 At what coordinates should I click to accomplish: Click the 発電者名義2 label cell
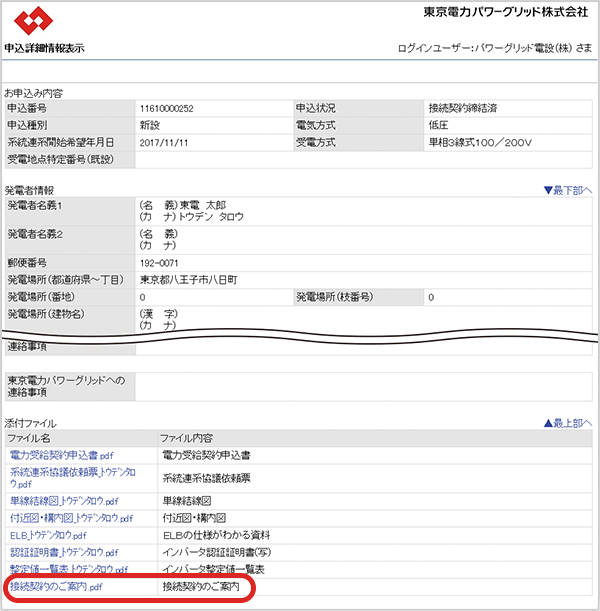[70, 240]
